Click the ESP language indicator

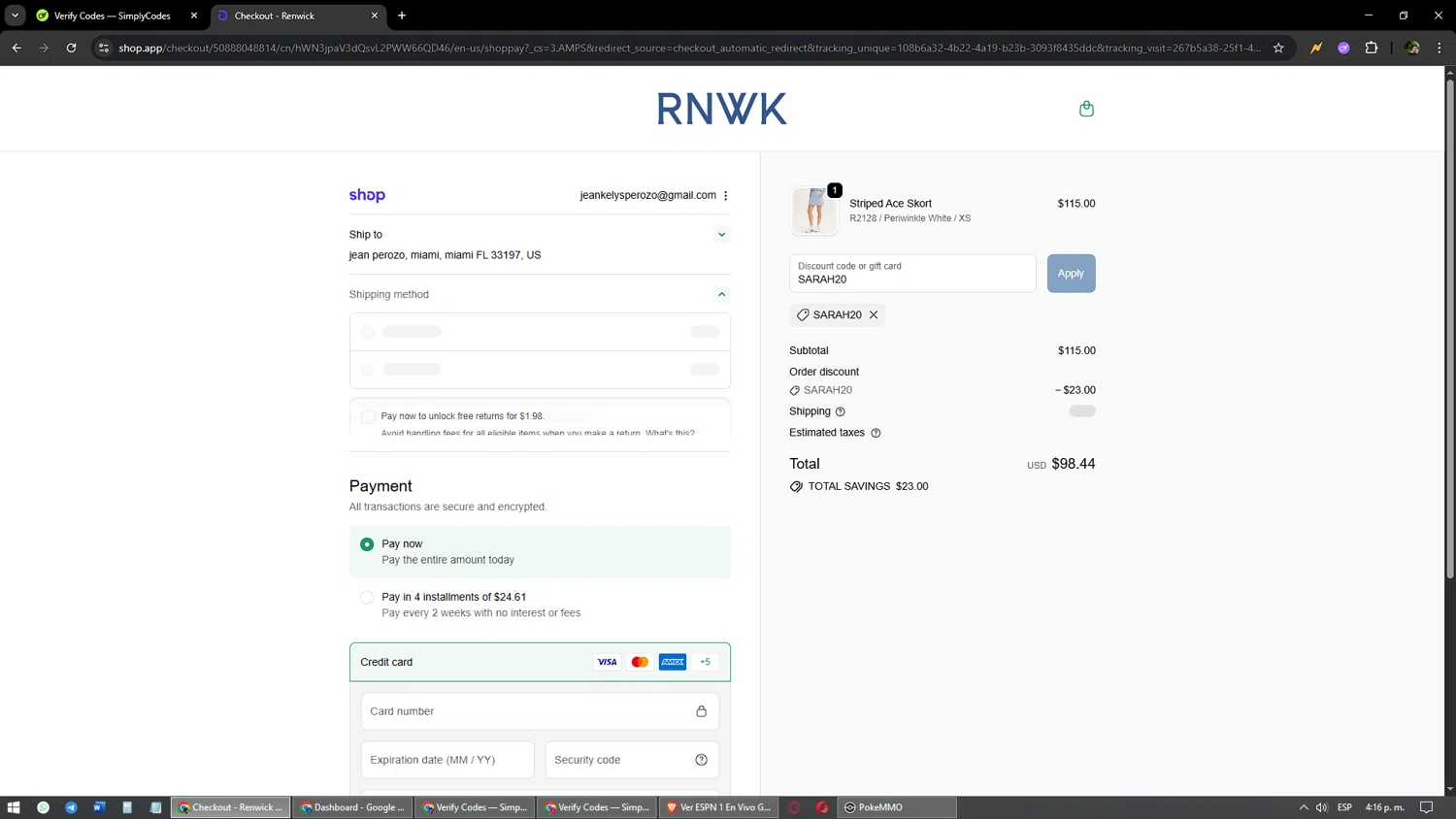pos(1344,807)
